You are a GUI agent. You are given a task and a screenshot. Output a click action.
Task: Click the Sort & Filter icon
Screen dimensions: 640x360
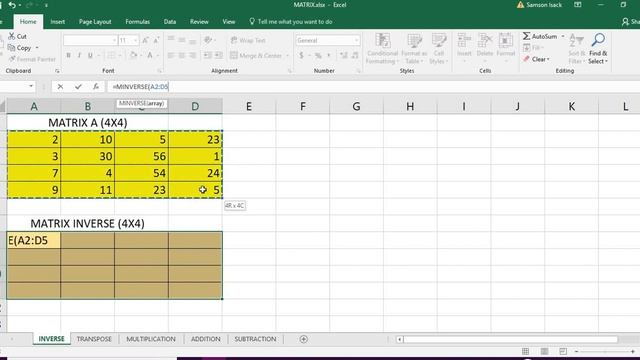[x=577, y=41]
